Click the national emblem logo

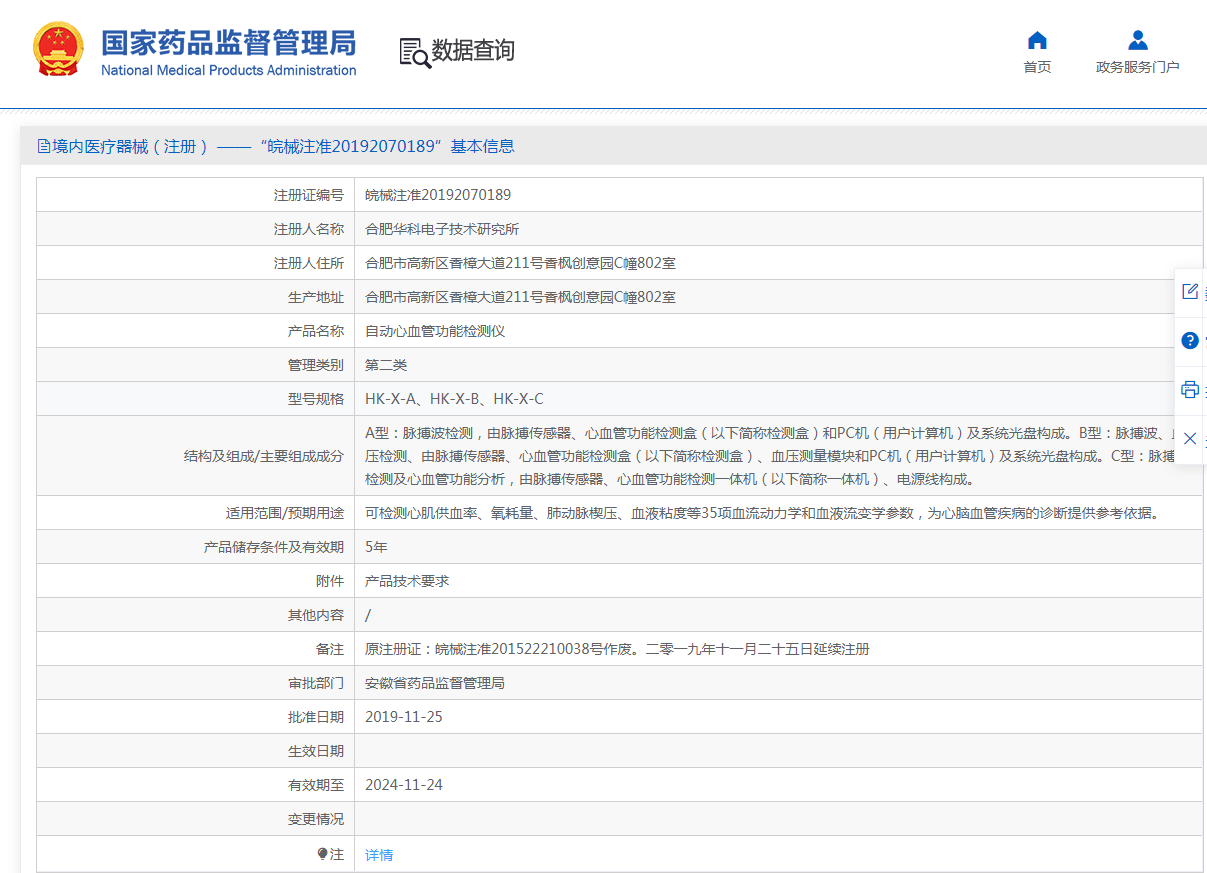(59, 49)
